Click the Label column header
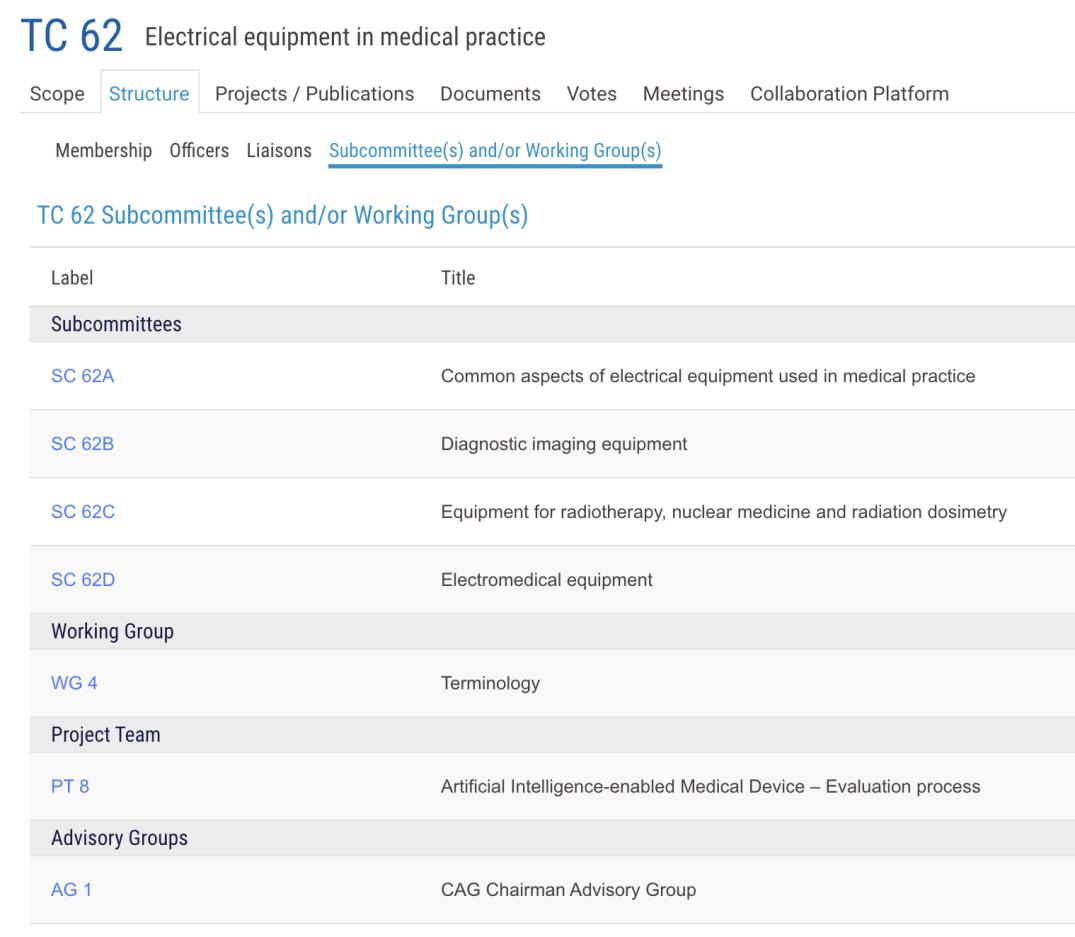The image size is (1075, 937). tap(72, 278)
